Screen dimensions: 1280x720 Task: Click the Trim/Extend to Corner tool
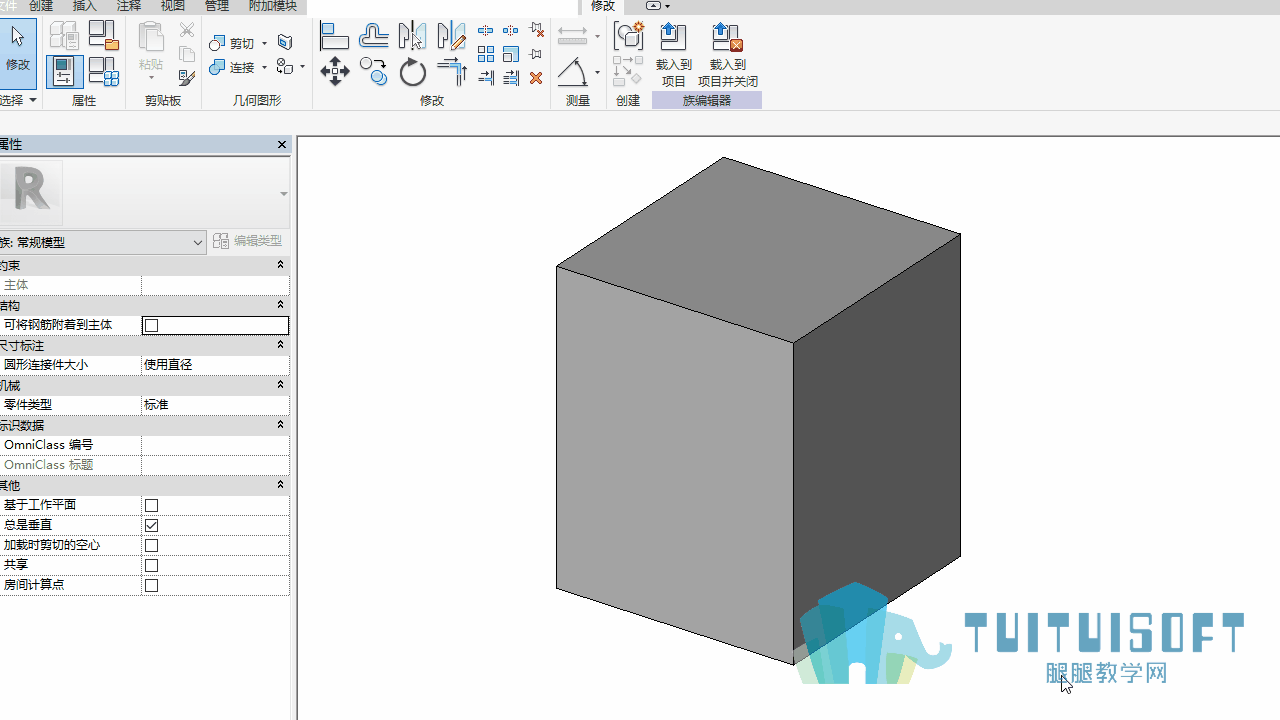(452, 71)
